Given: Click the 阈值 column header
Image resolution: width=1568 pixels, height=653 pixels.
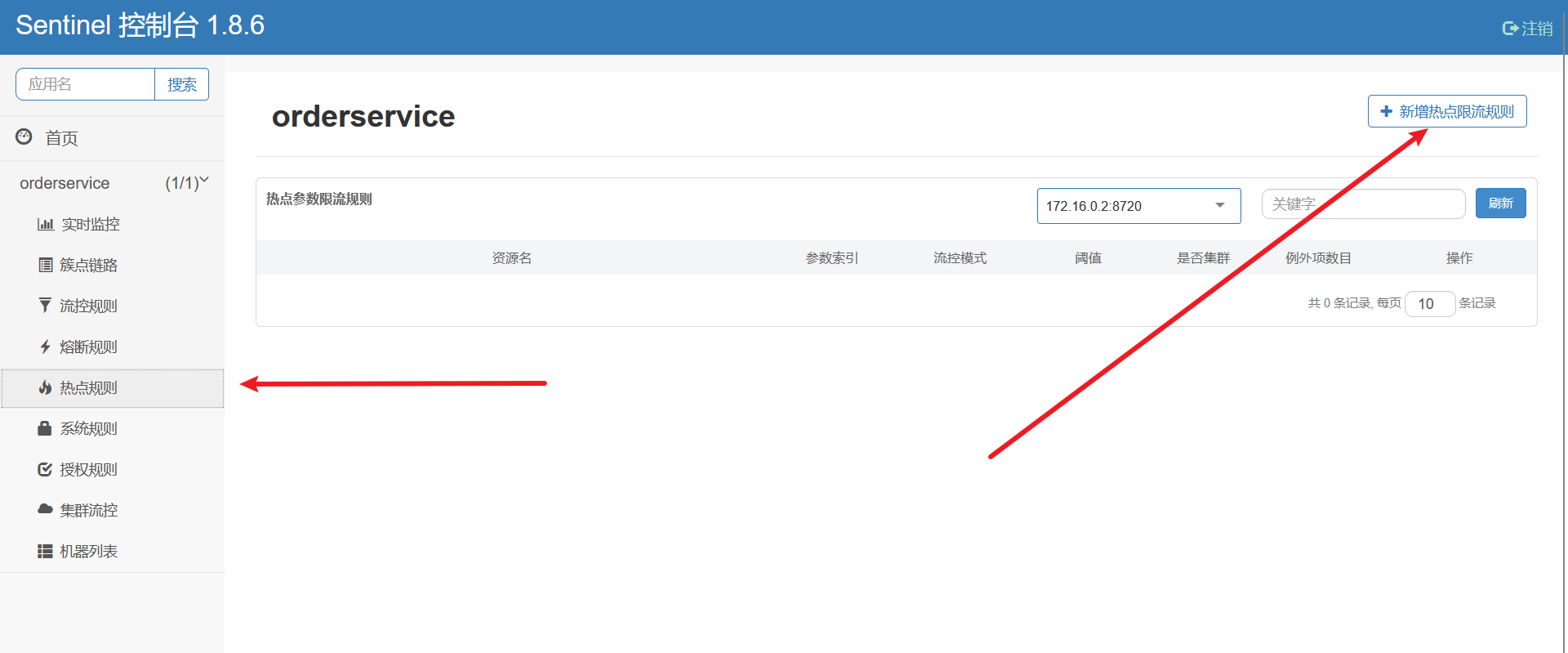Looking at the screenshot, I should [x=1088, y=258].
